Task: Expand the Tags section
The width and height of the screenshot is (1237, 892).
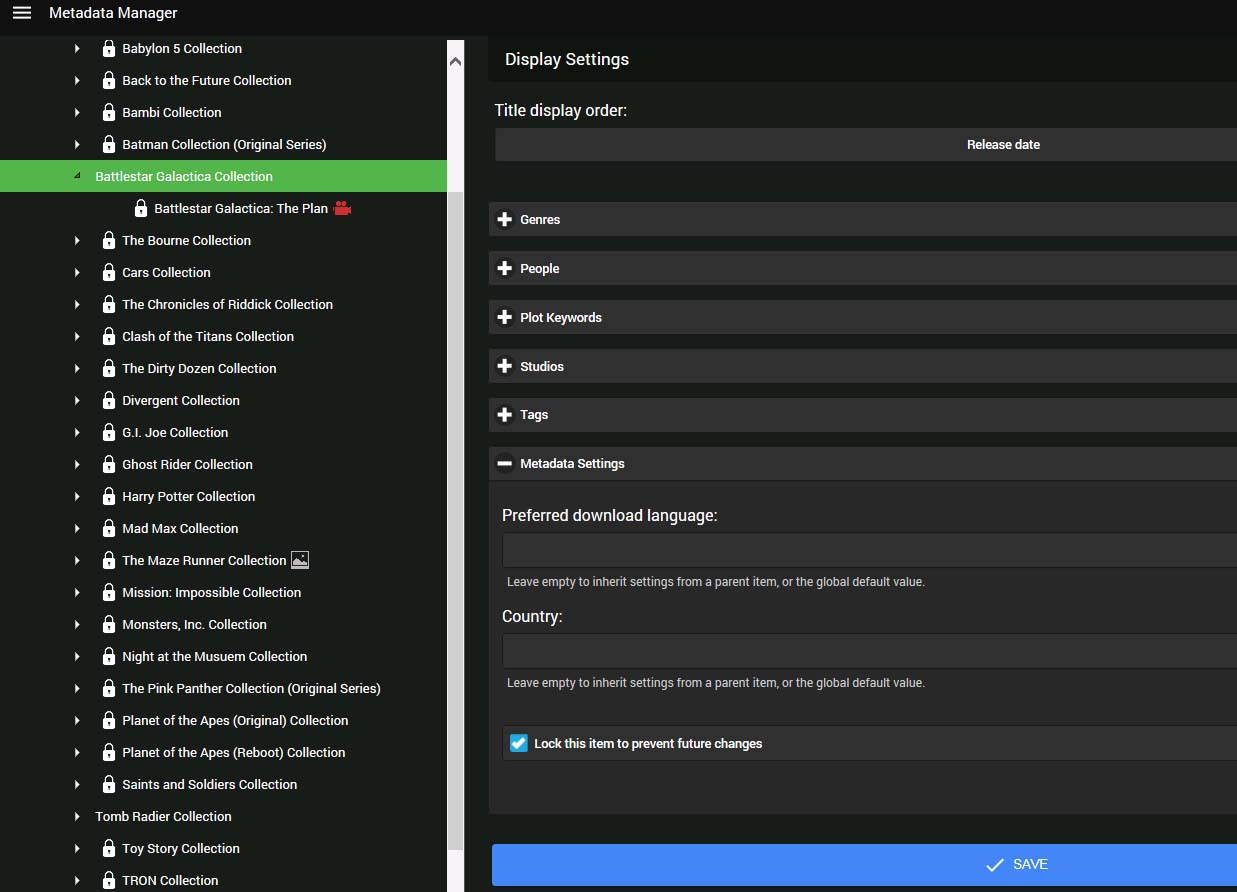Action: [x=533, y=414]
